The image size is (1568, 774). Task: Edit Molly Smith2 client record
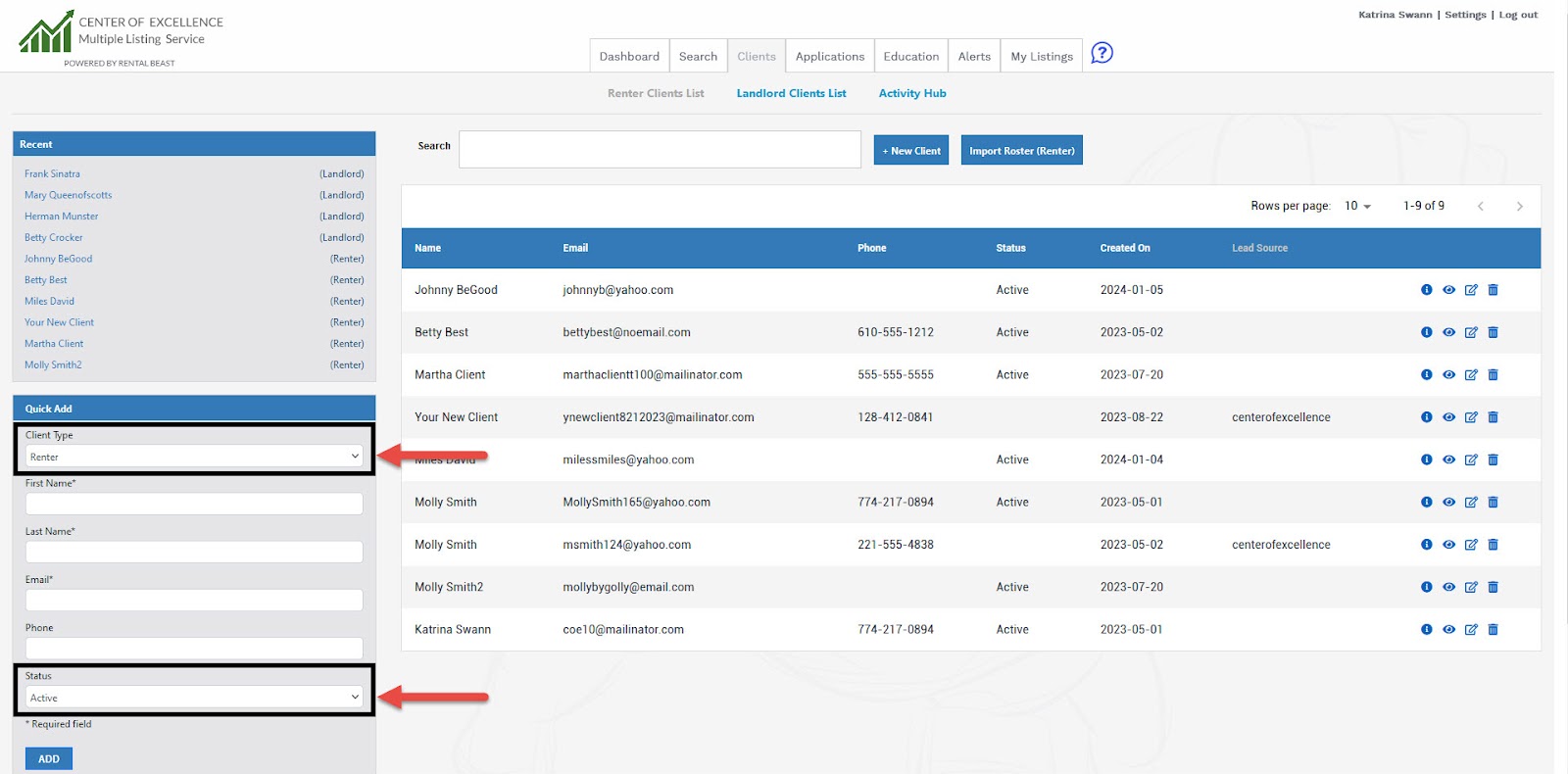(1471, 587)
